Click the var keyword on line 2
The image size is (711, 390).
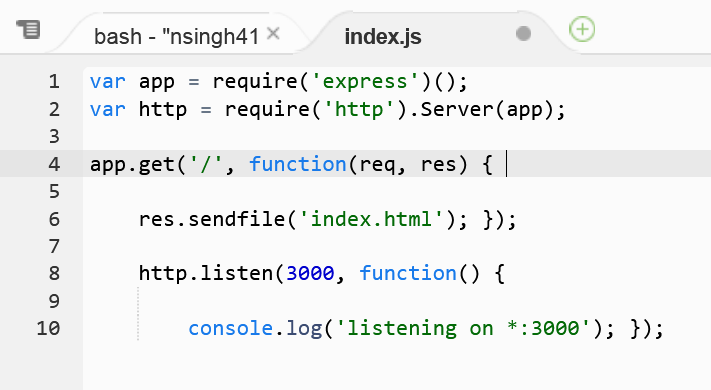click(107, 110)
